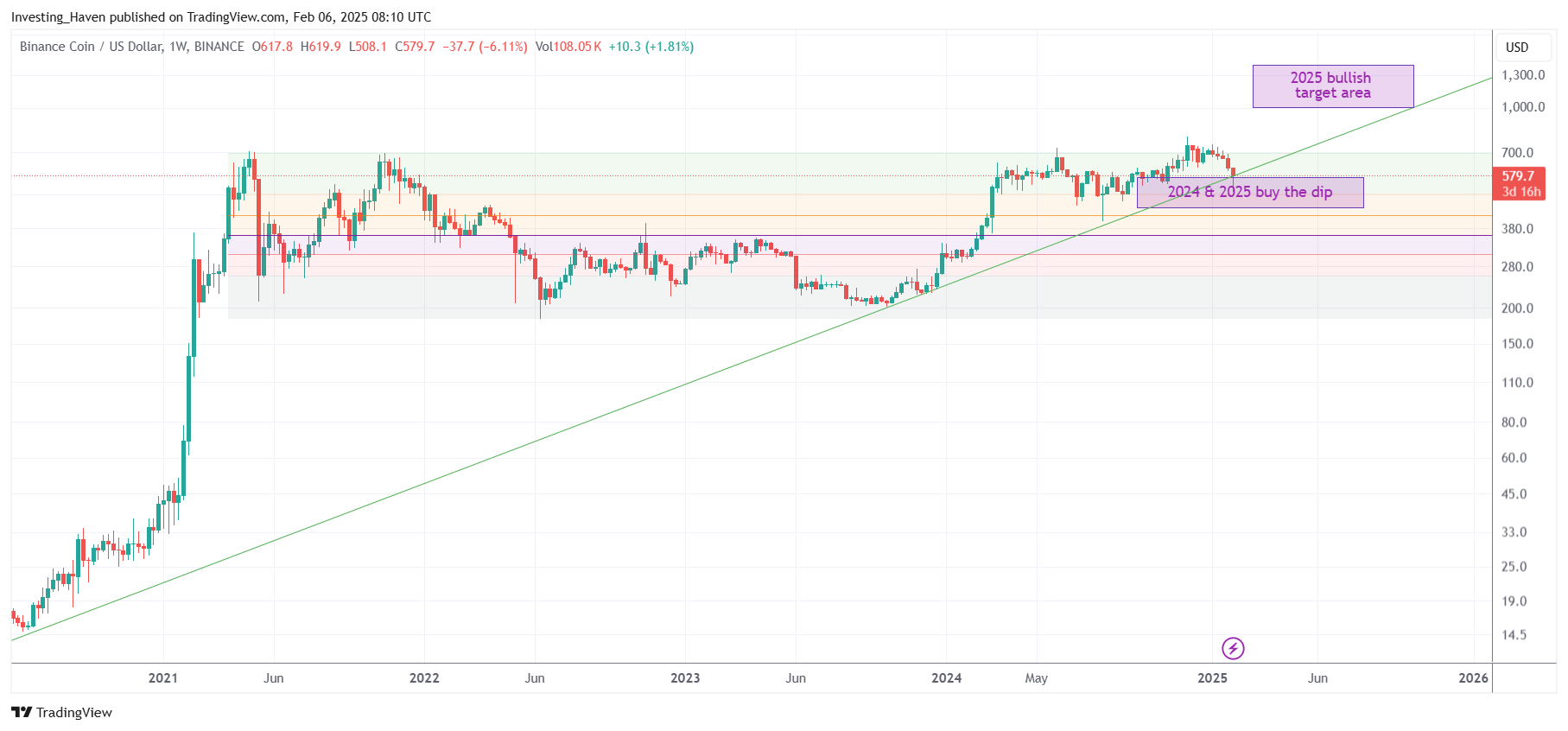Click the Jun label between 2025 and 2026

(x=1317, y=678)
